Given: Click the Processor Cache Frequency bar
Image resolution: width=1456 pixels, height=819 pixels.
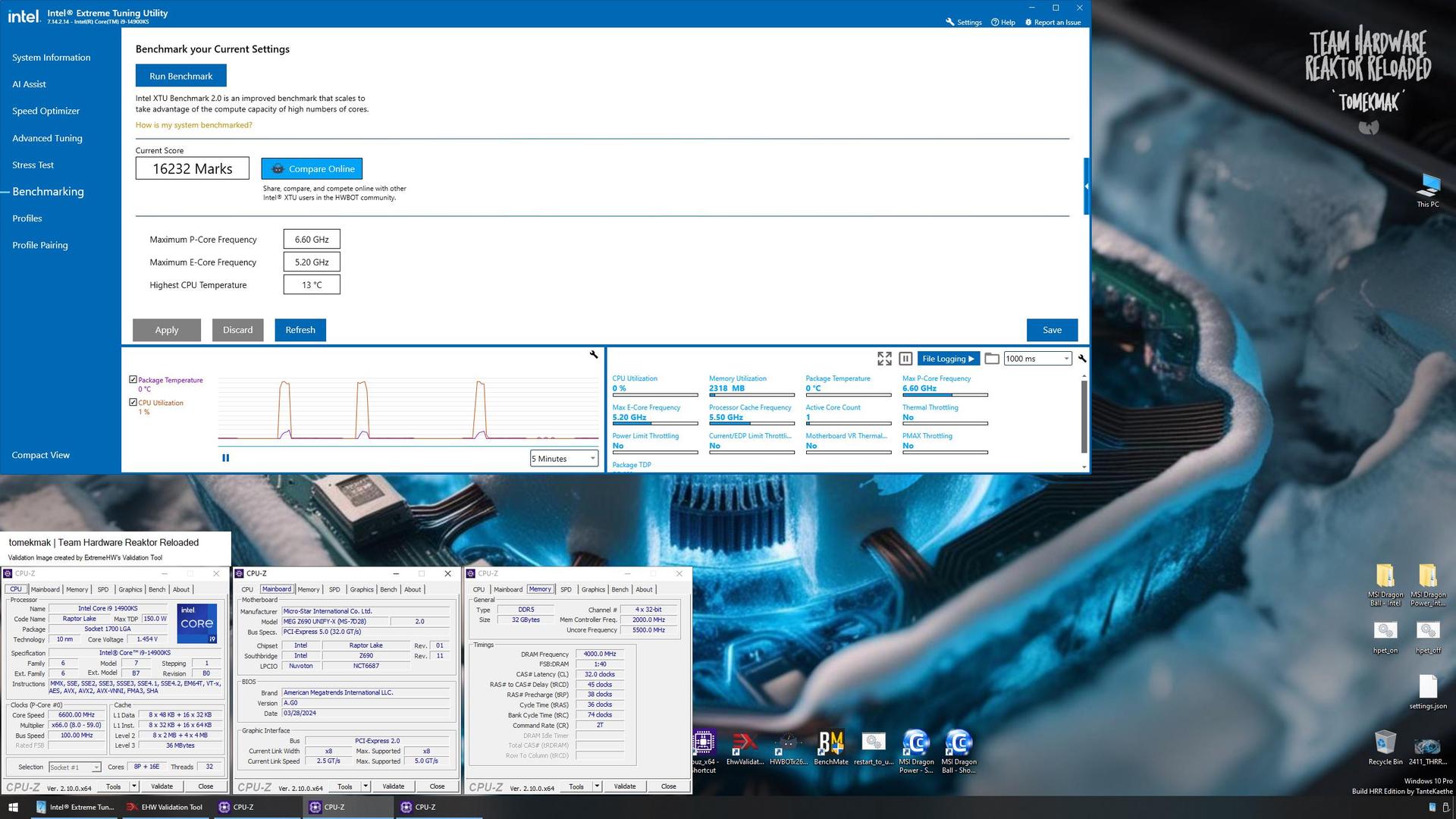Looking at the screenshot, I should coord(752,424).
